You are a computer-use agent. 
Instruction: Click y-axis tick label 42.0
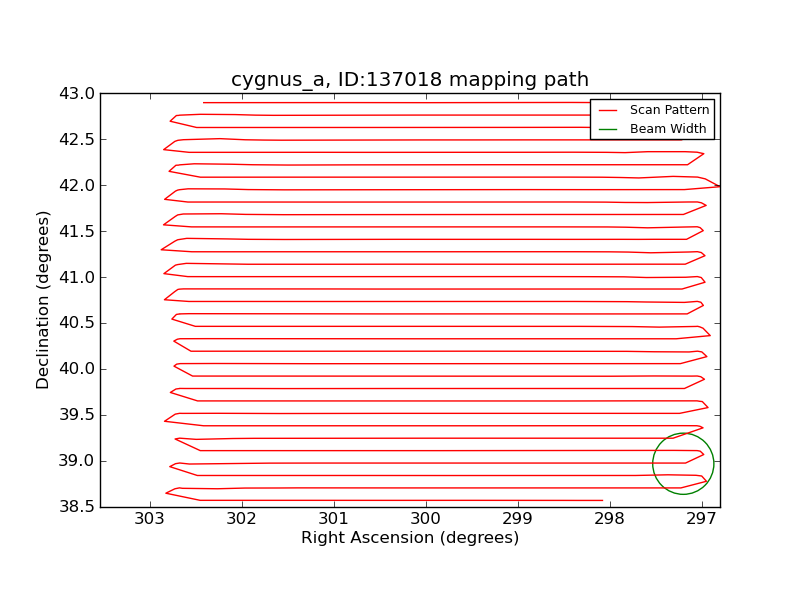point(77,185)
